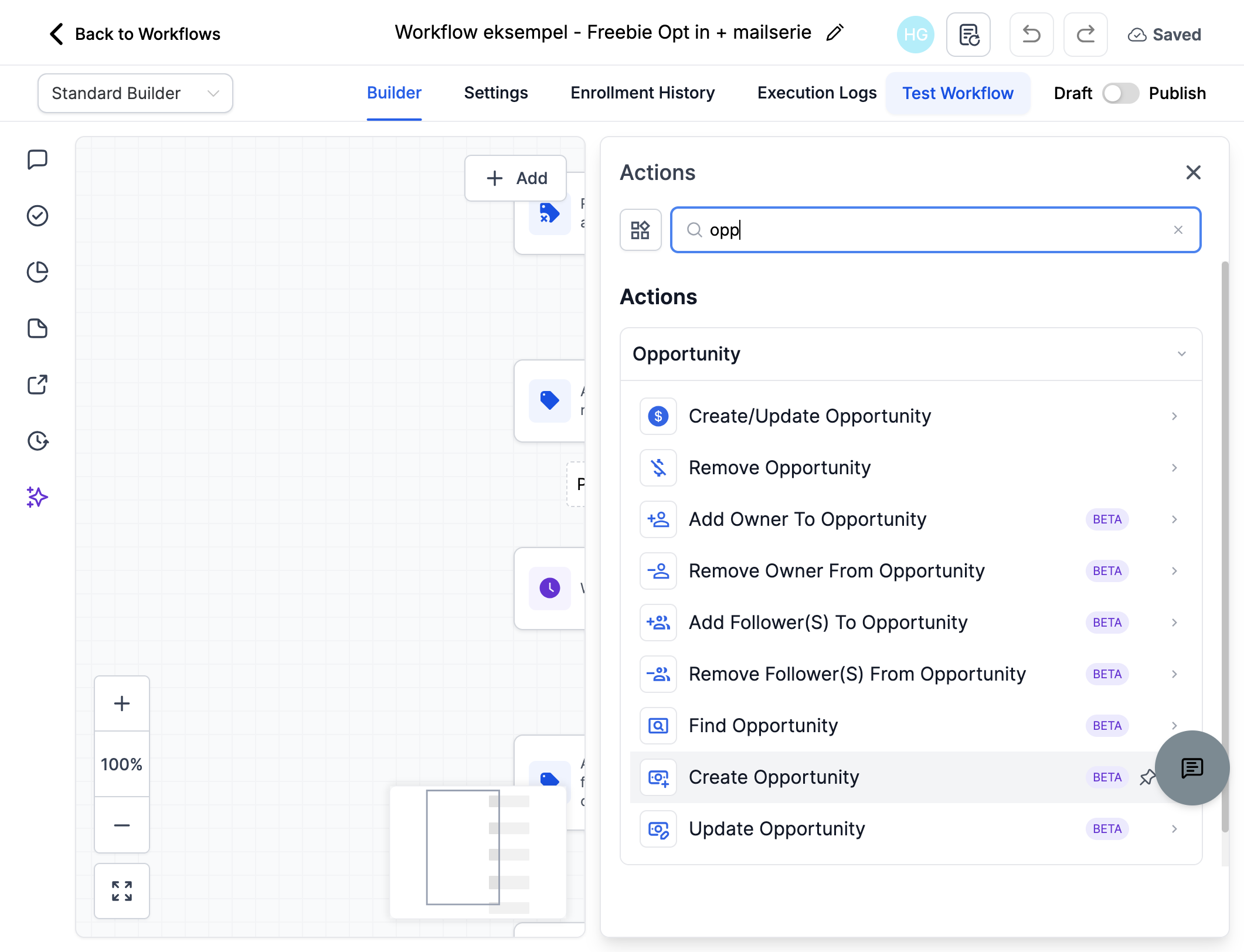Click the external link sidebar icon
The height and width of the screenshot is (952, 1244).
pos(38,385)
